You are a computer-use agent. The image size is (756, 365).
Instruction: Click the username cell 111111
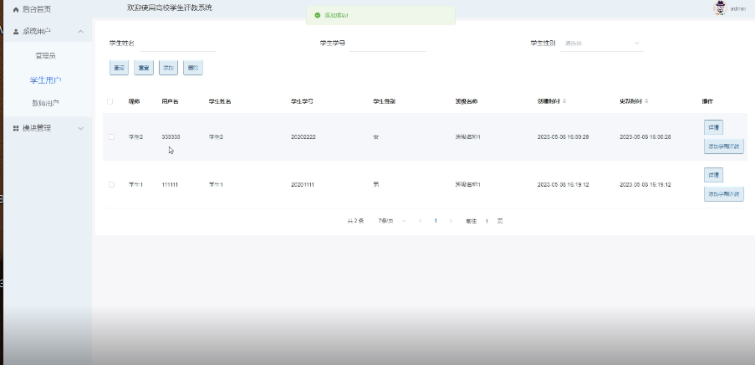tap(170, 185)
